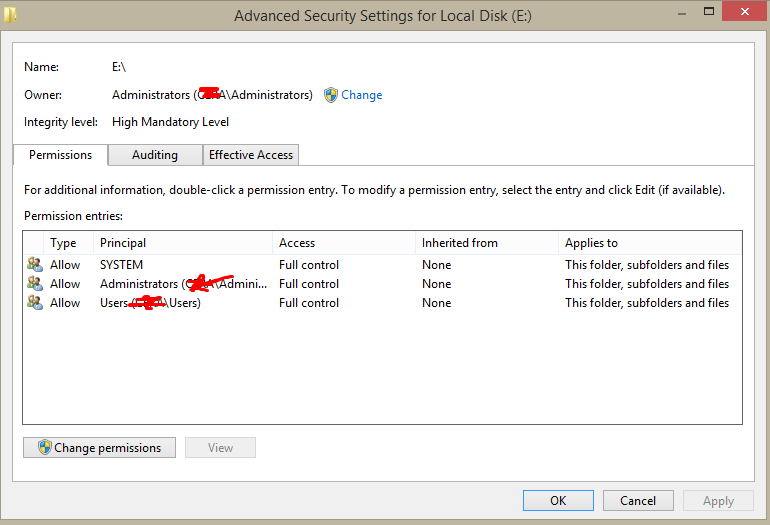Click the Cancel button
Viewport: 770px width, 525px height.
638,501
